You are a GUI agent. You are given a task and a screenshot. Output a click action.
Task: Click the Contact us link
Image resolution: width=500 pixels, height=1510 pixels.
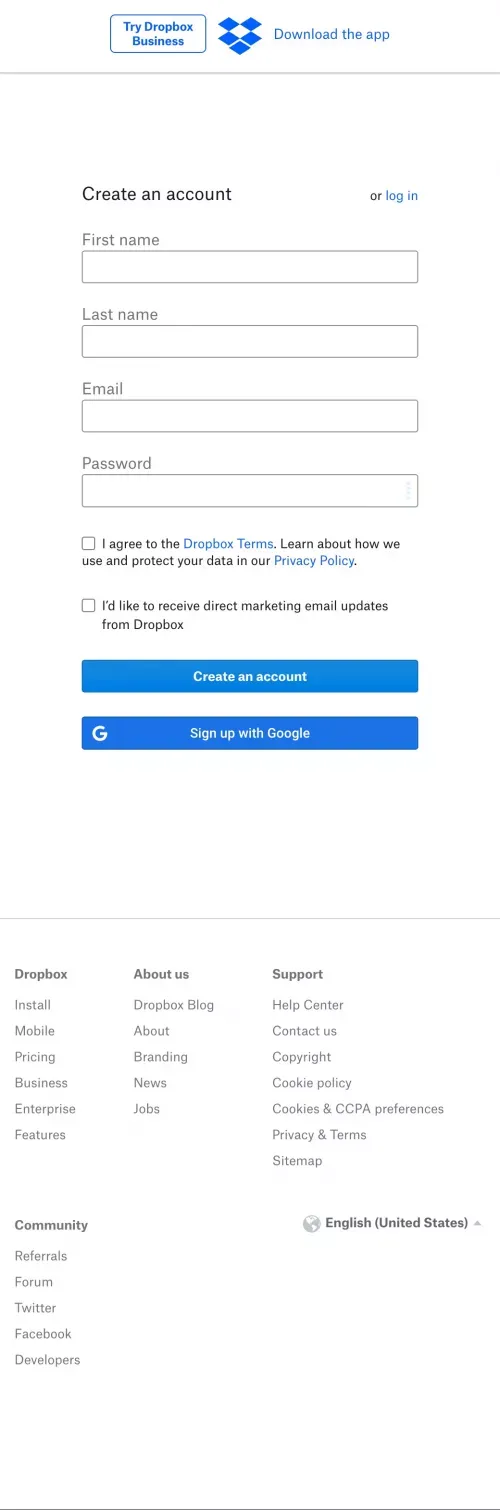(x=305, y=1031)
